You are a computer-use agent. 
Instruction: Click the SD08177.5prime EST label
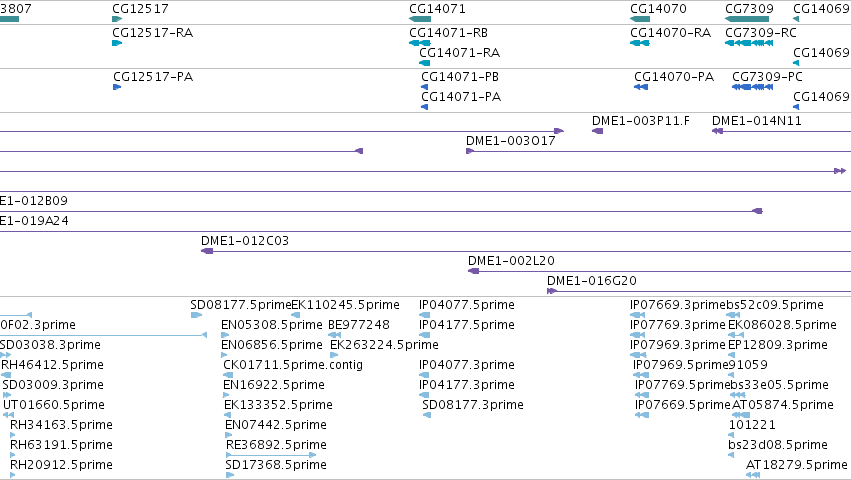(x=241, y=305)
